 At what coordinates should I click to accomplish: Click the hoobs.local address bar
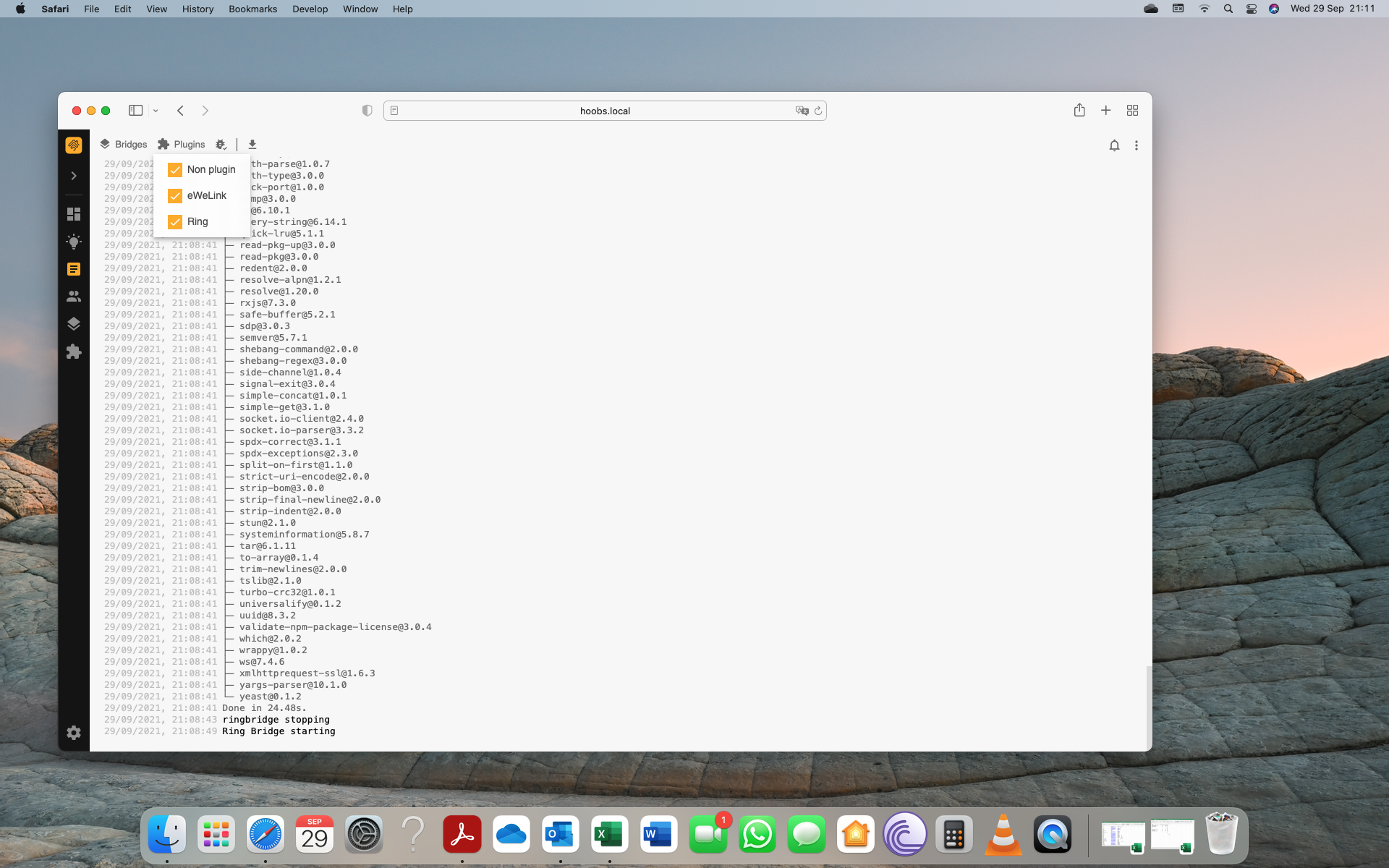pos(605,110)
